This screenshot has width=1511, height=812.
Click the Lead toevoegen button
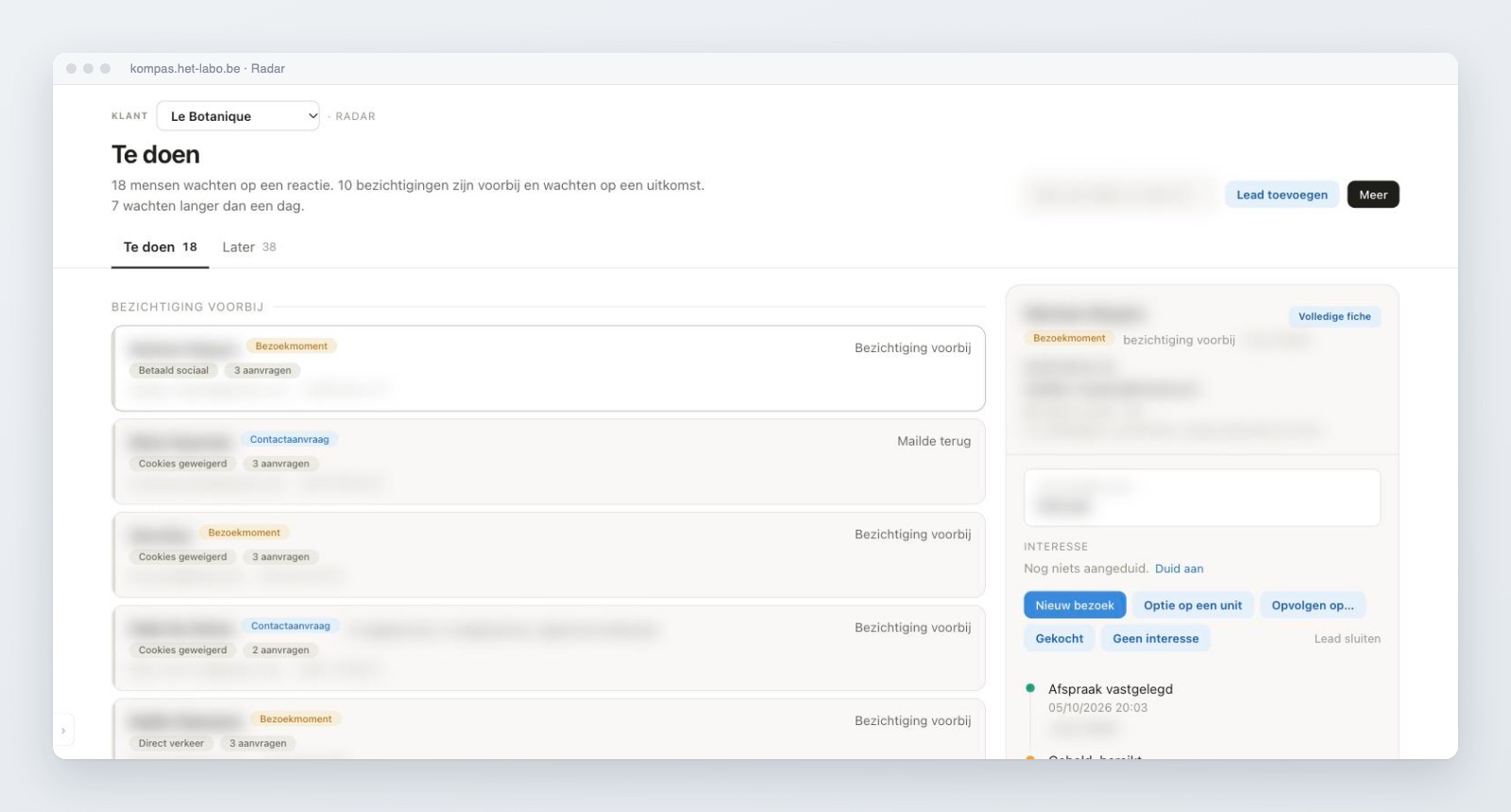click(1282, 195)
